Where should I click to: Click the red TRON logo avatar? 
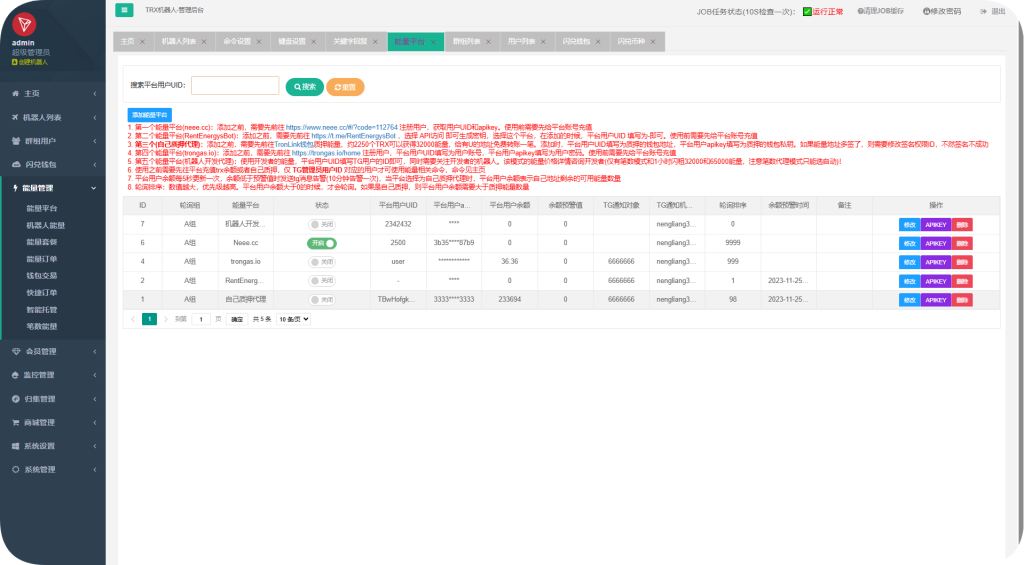[24, 25]
